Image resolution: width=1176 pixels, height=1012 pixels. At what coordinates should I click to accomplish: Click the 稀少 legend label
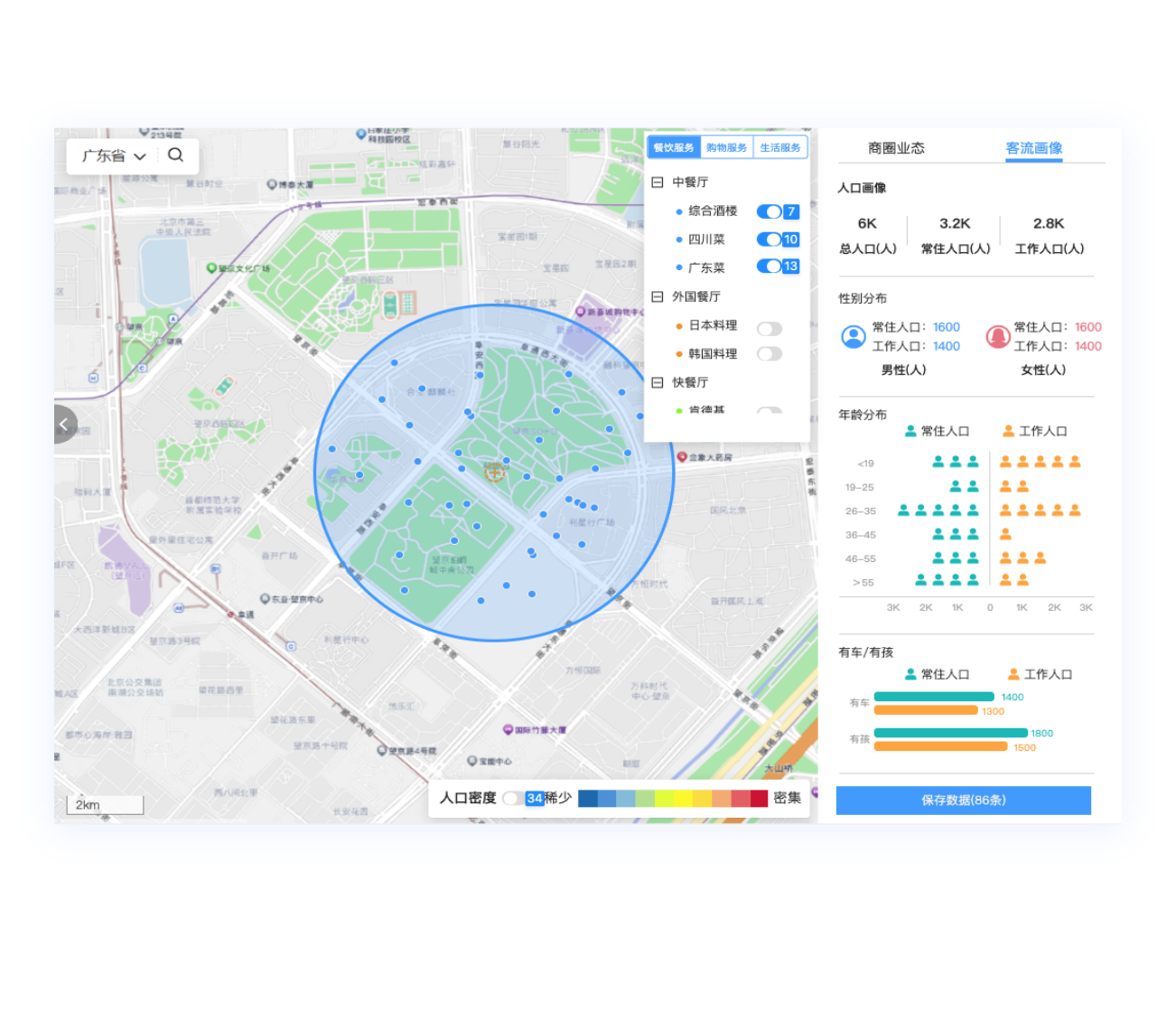pyautogui.click(x=558, y=798)
